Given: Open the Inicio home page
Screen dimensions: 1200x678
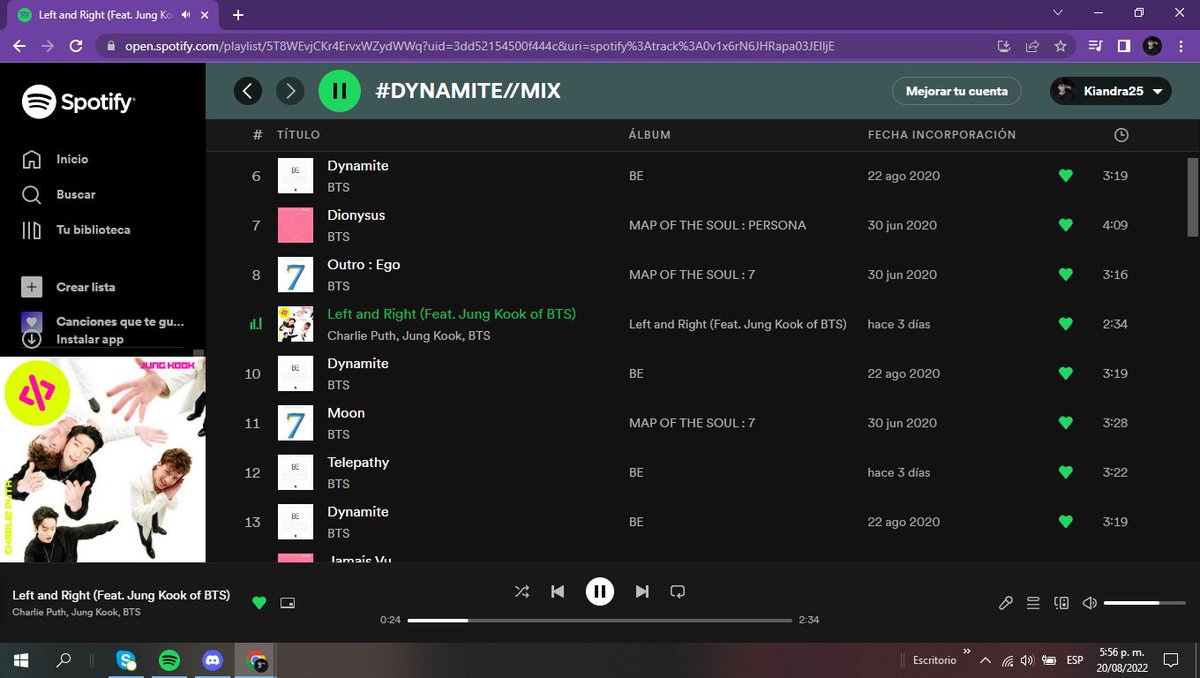Looking at the screenshot, I should (x=55, y=159).
